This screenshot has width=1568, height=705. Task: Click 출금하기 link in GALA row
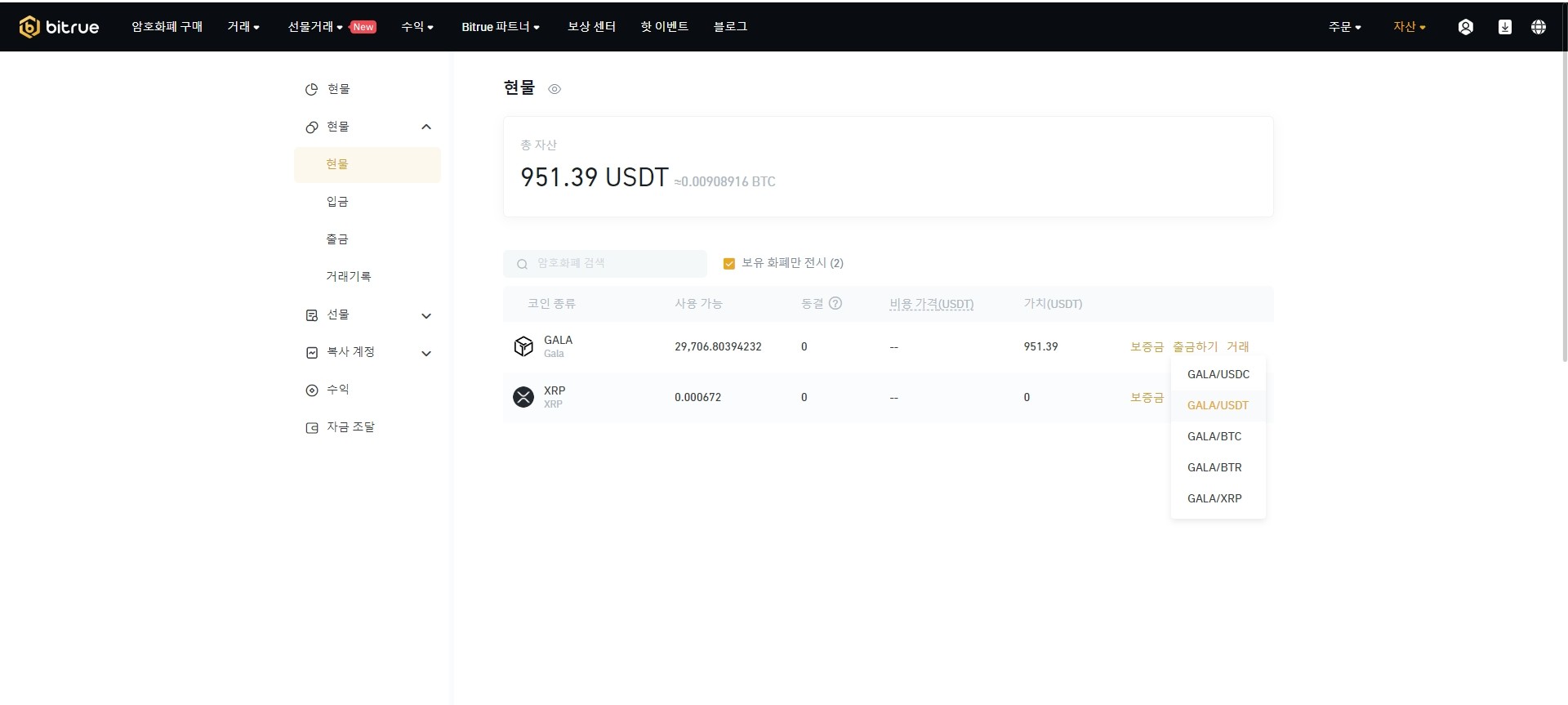(1196, 346)
